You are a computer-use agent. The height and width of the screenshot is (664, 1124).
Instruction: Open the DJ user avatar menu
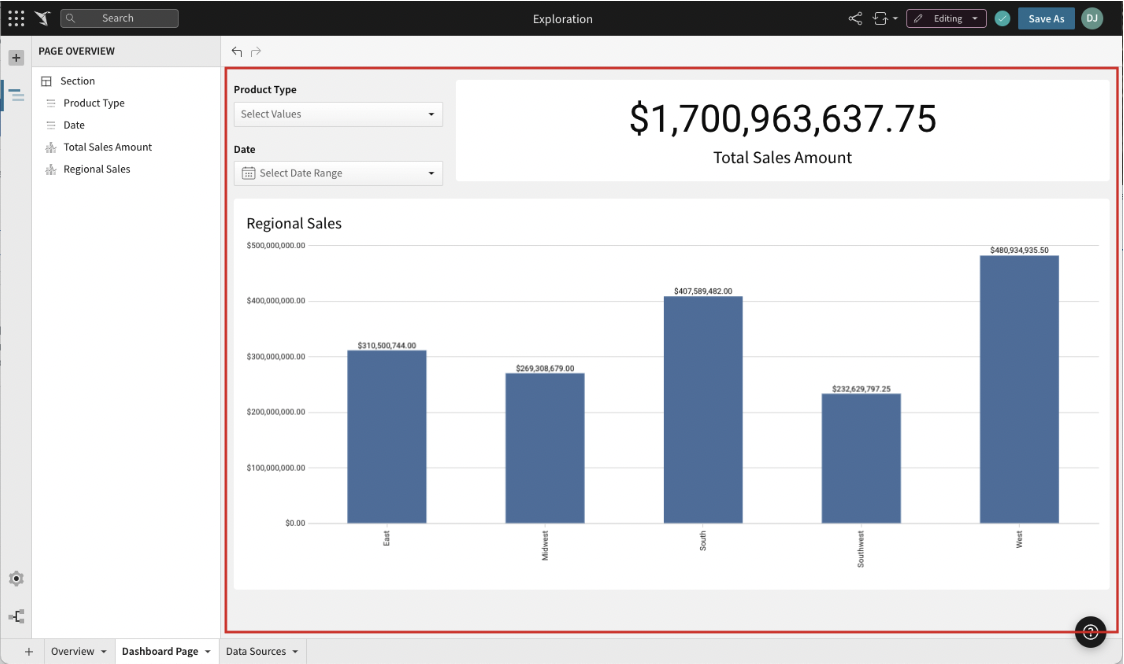coord(1090,17)
